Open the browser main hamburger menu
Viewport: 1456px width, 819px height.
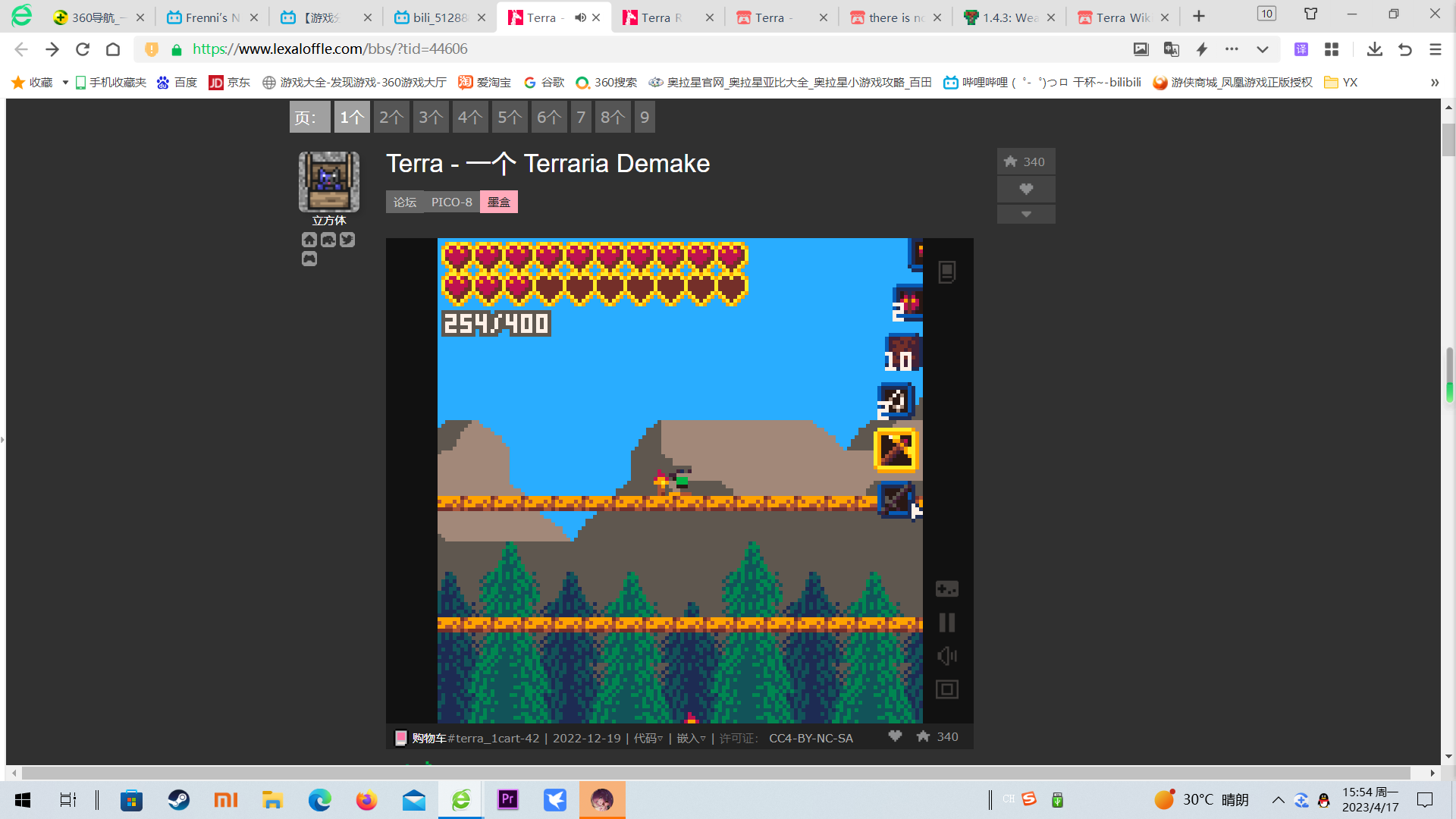click(1435, 49)
